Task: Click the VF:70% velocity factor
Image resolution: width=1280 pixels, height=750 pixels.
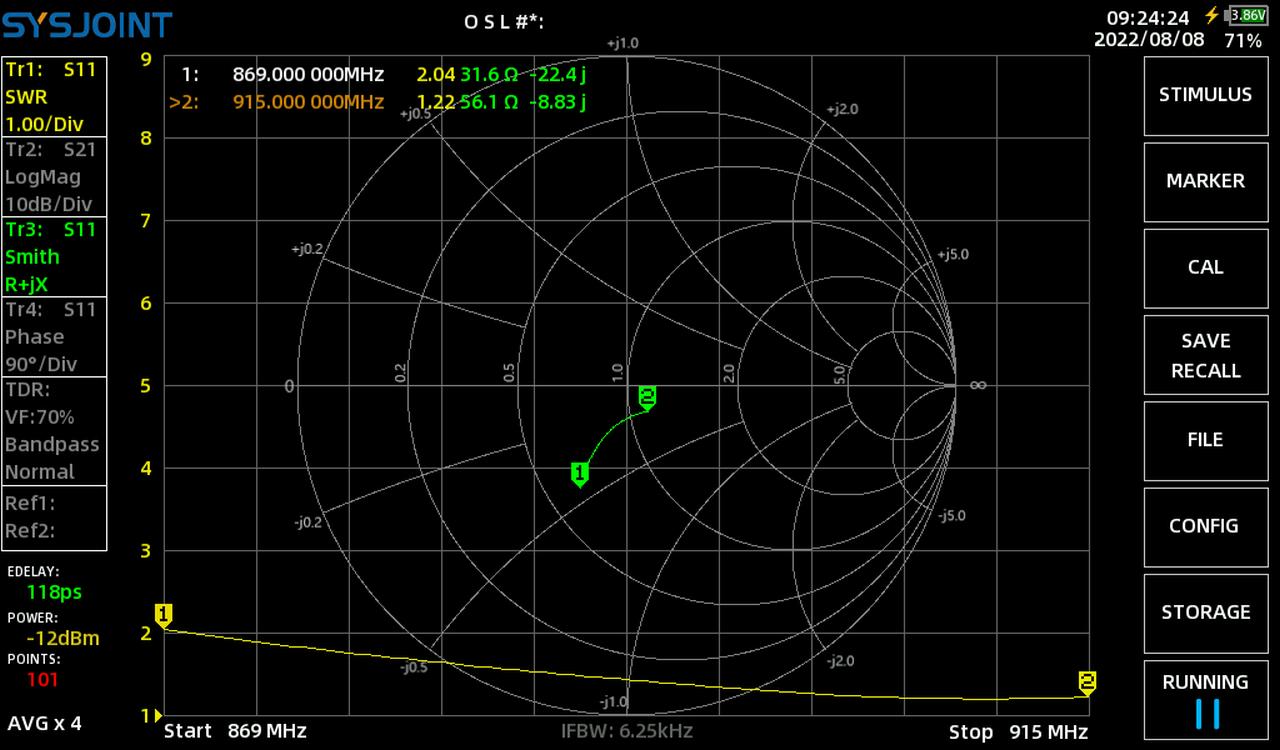Action: click(40, 417)
